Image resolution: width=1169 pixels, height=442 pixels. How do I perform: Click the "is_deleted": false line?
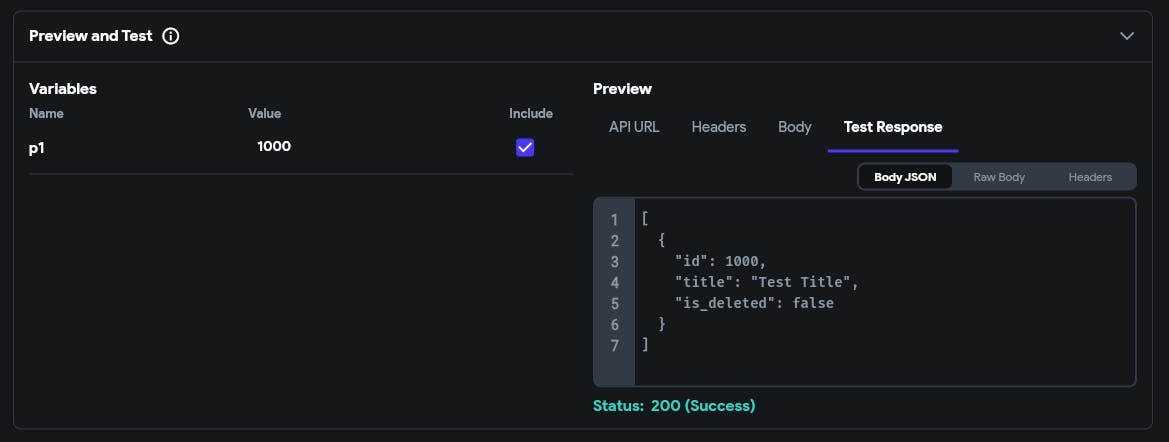click(754, 303)
